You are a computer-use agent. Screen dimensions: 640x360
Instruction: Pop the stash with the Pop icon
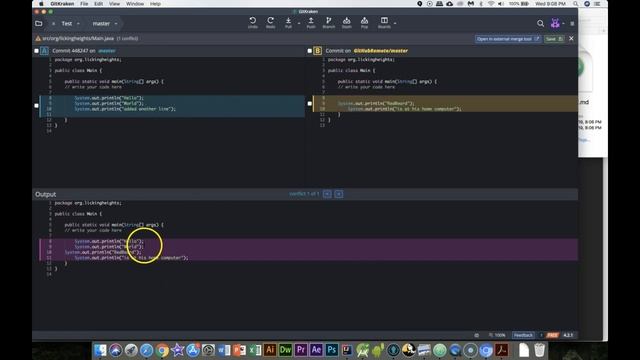[x=364, y=22]
